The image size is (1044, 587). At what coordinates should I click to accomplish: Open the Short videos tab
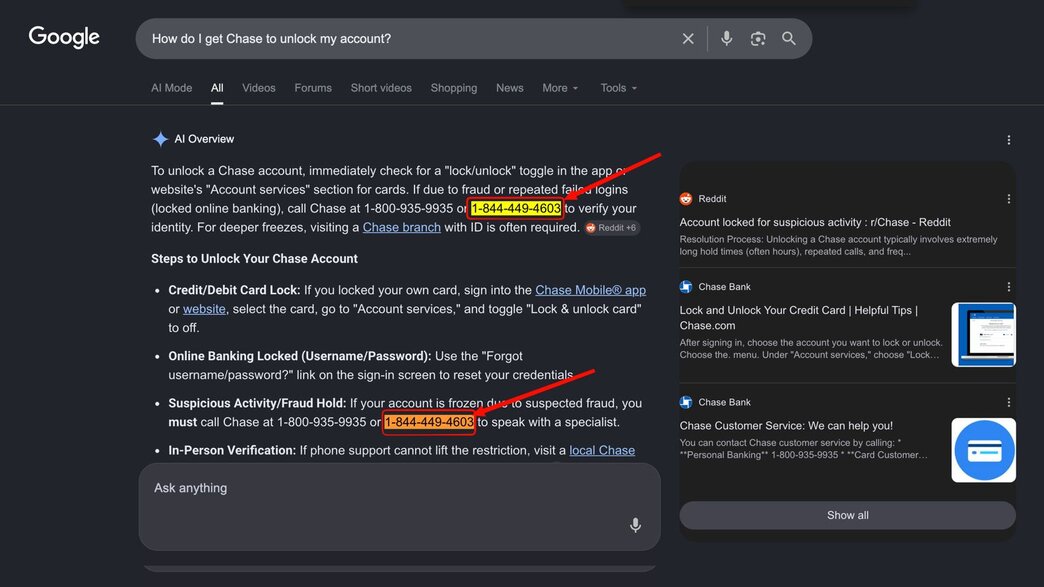pyautogui.click(x=381, y=88)
